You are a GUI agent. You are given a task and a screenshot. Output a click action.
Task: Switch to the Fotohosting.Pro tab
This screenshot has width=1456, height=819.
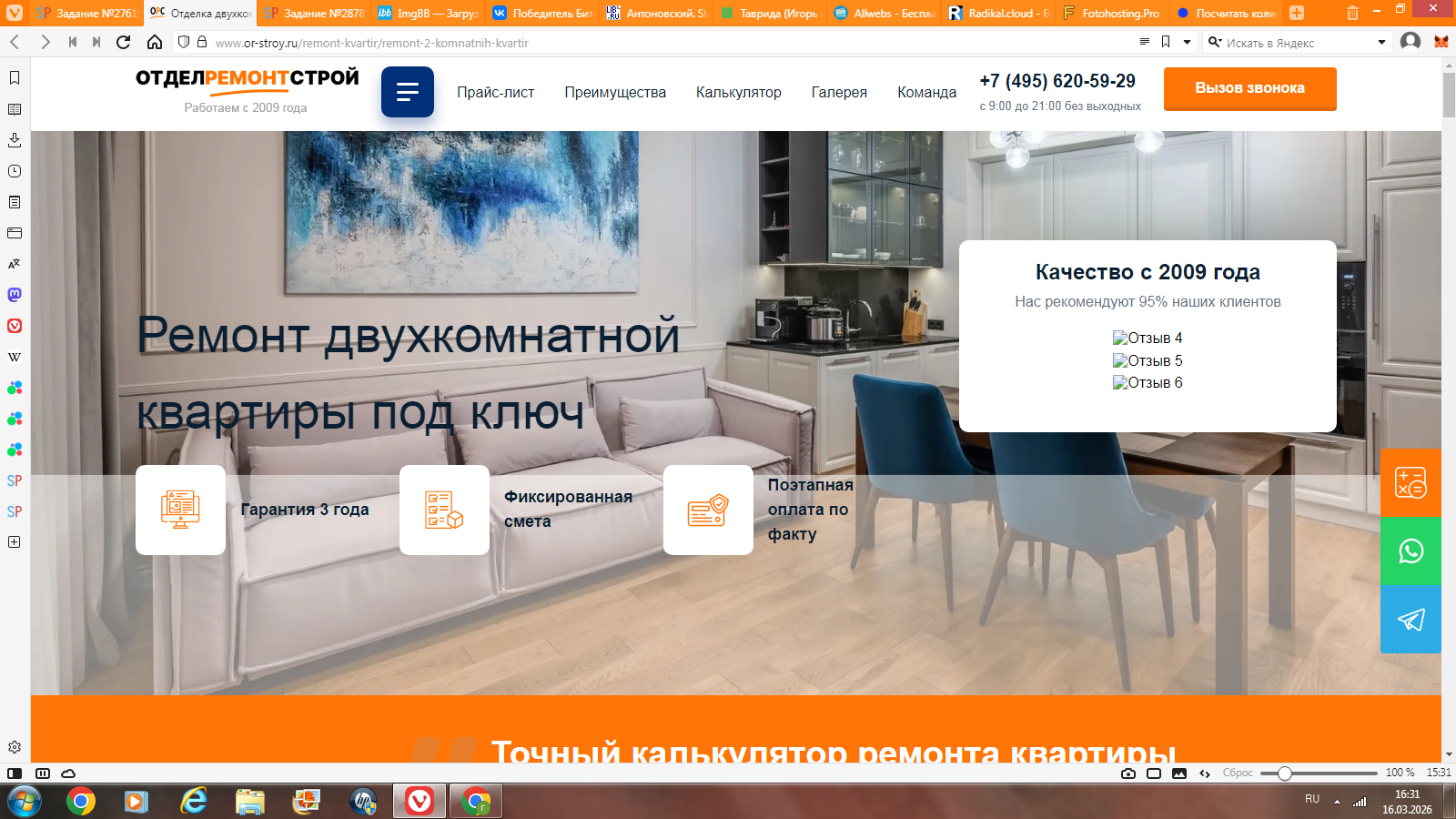[x=1112, y=13]
